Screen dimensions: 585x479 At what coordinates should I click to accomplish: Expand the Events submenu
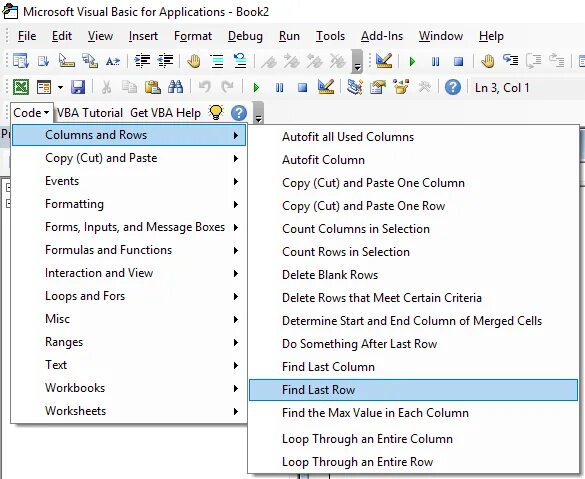(x=129, y=181)
